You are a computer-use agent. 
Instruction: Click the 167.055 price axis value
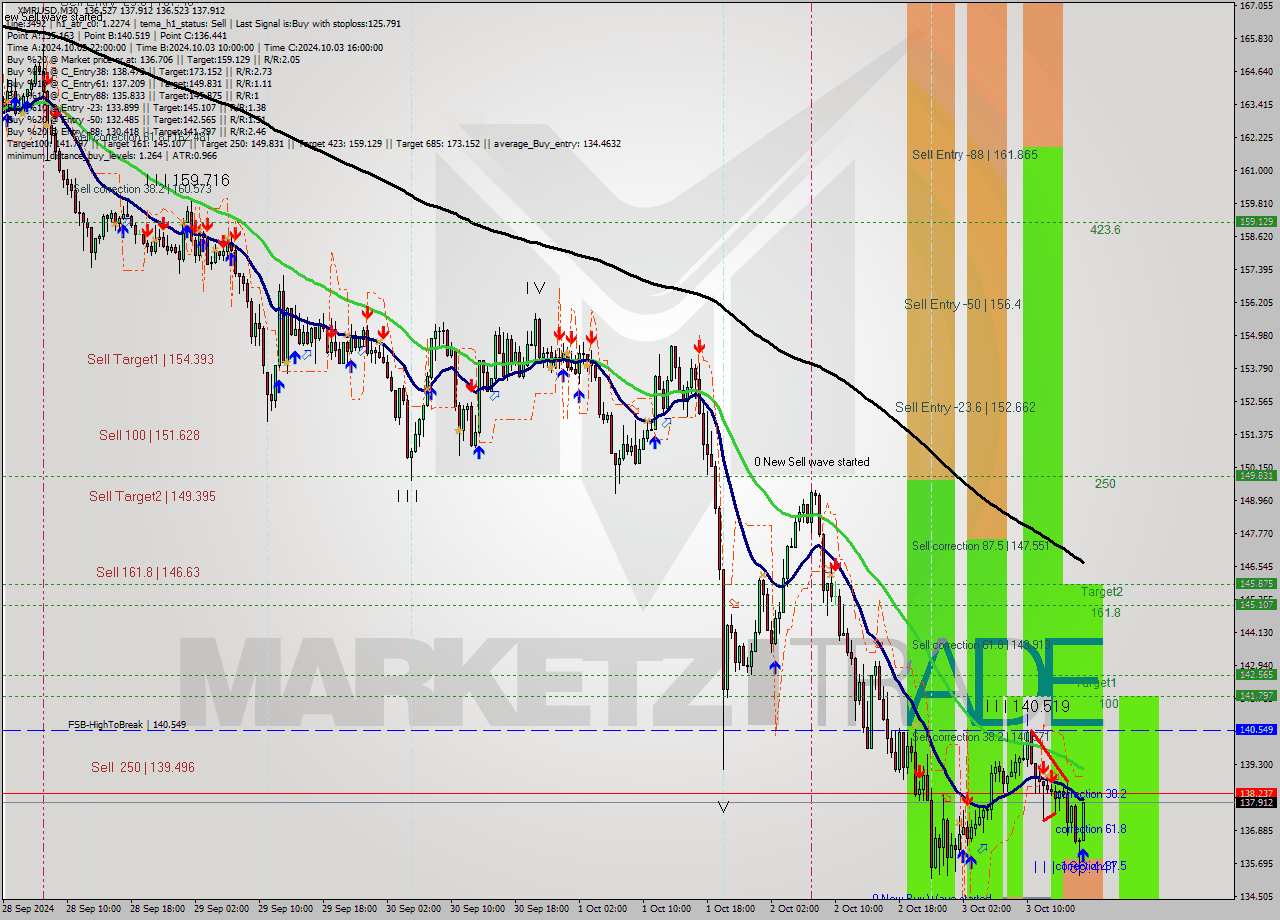[x=1255, y=6]
